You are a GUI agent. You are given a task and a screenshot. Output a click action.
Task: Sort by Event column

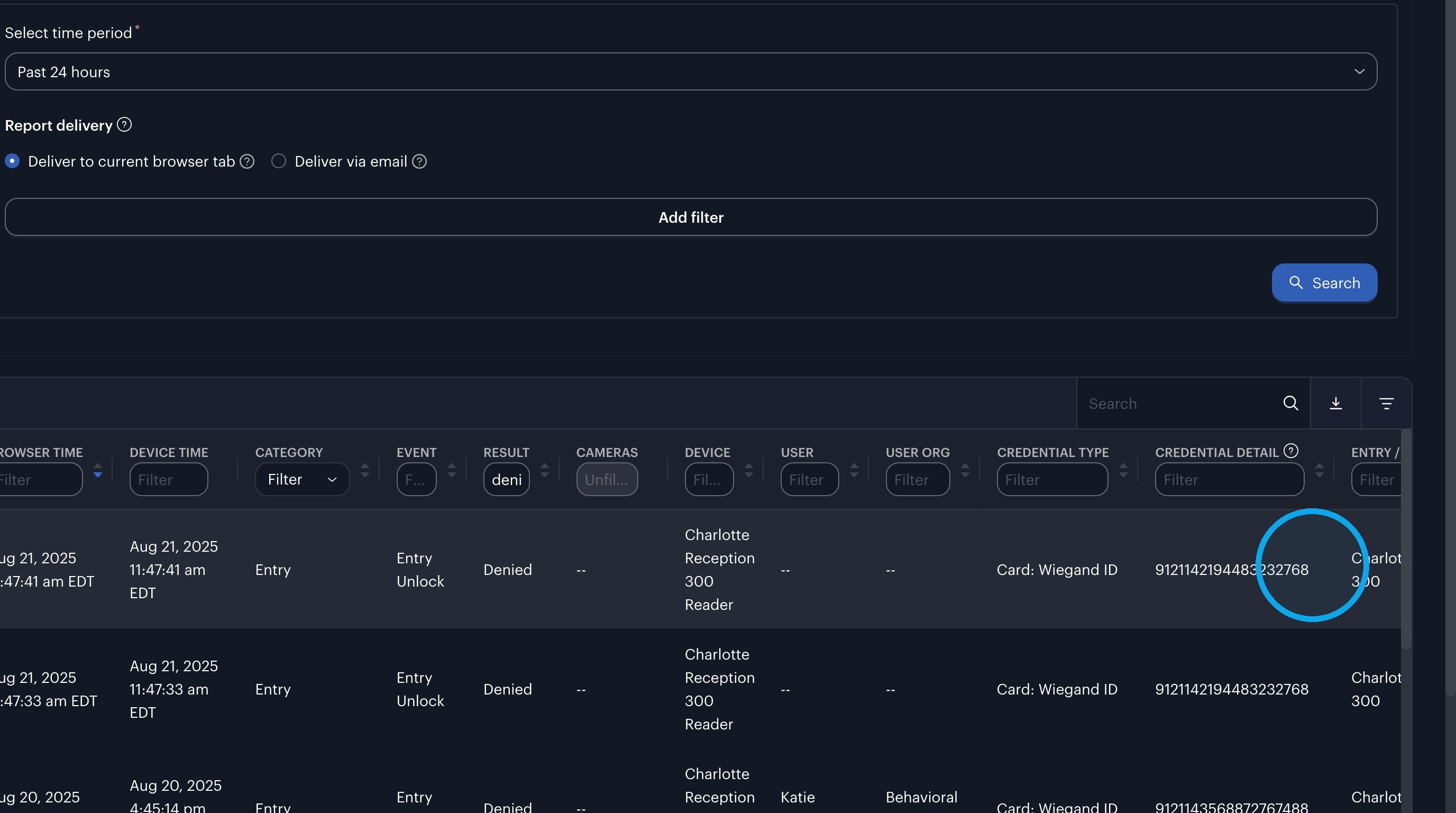point(452,470)
